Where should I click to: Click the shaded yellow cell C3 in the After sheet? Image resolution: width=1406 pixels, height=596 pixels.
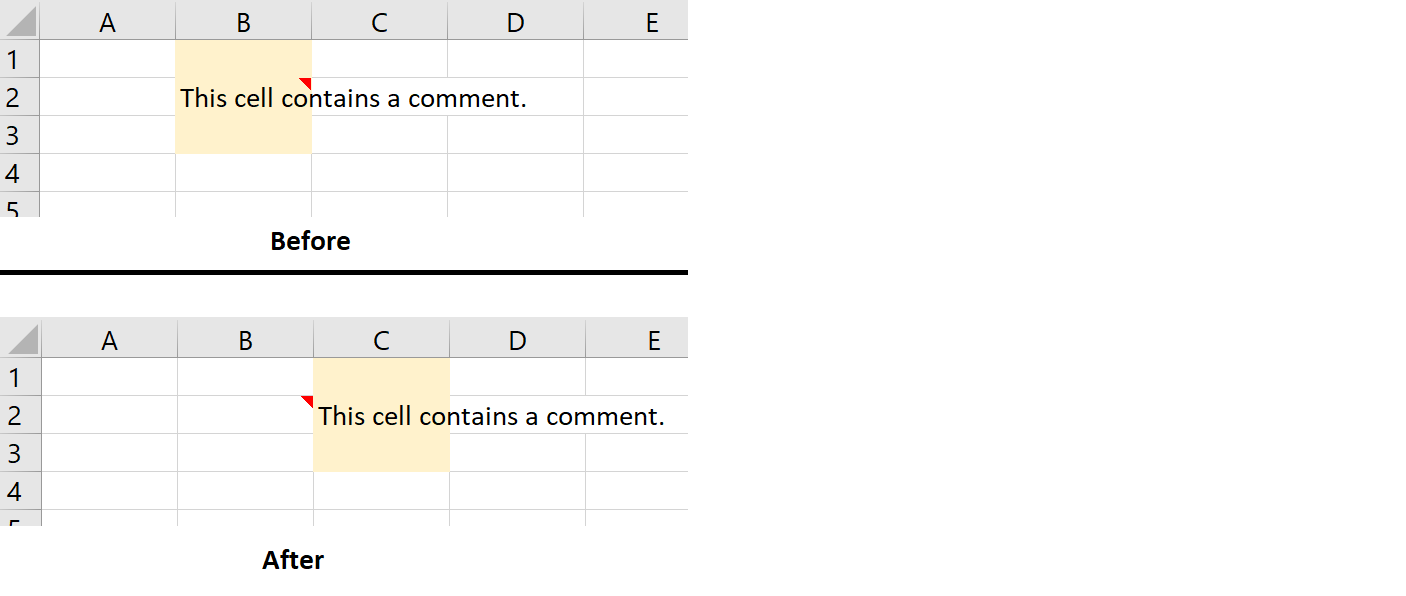click(x=380, y=453)
